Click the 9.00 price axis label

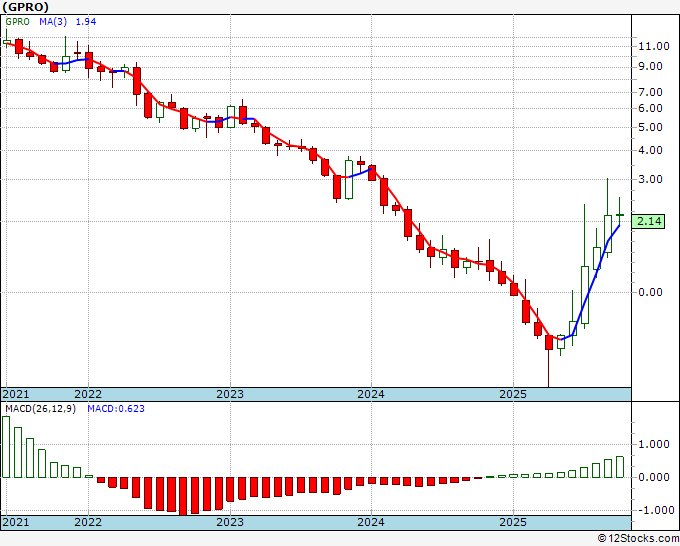[650, 66]
